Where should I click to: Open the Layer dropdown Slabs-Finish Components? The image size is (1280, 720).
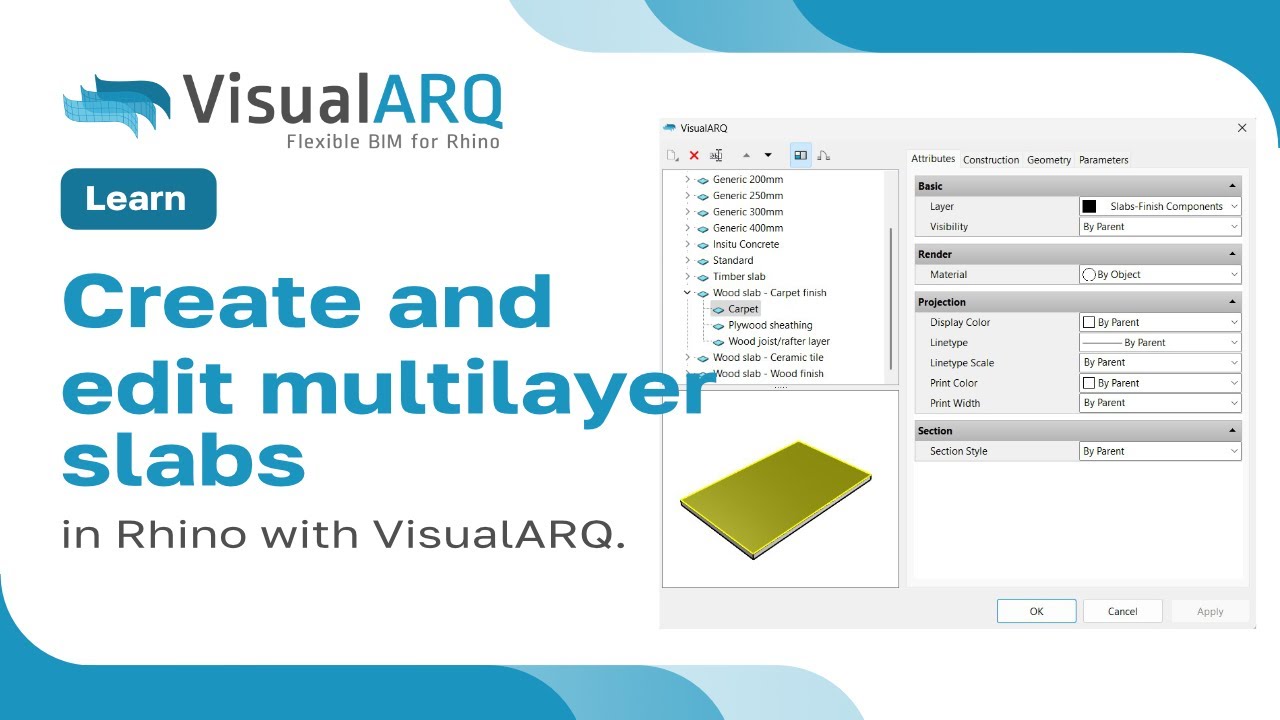click(1160, 206)
